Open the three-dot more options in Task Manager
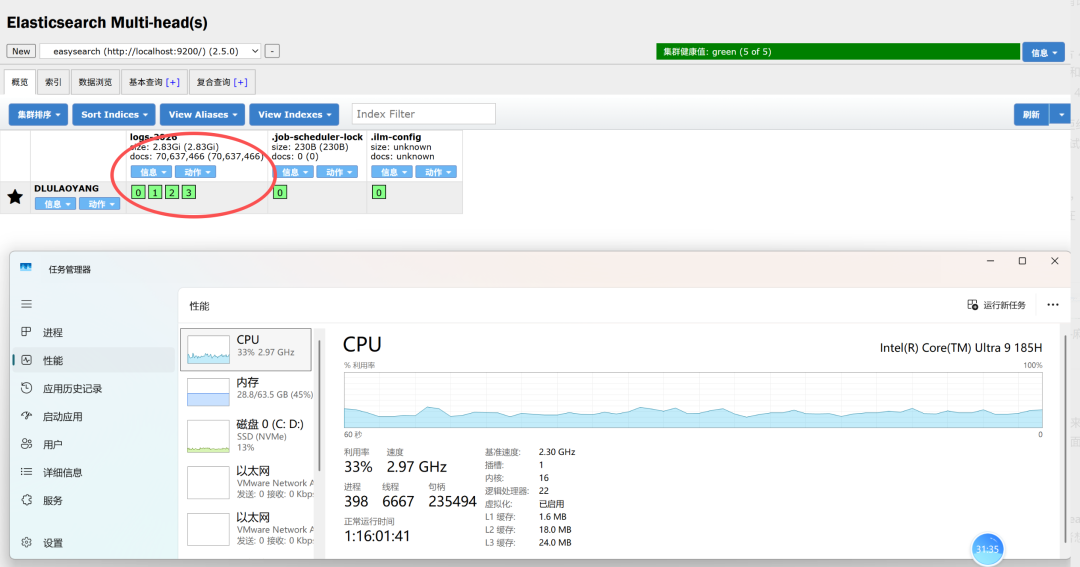1080x567 pixels. (1052, 305)
